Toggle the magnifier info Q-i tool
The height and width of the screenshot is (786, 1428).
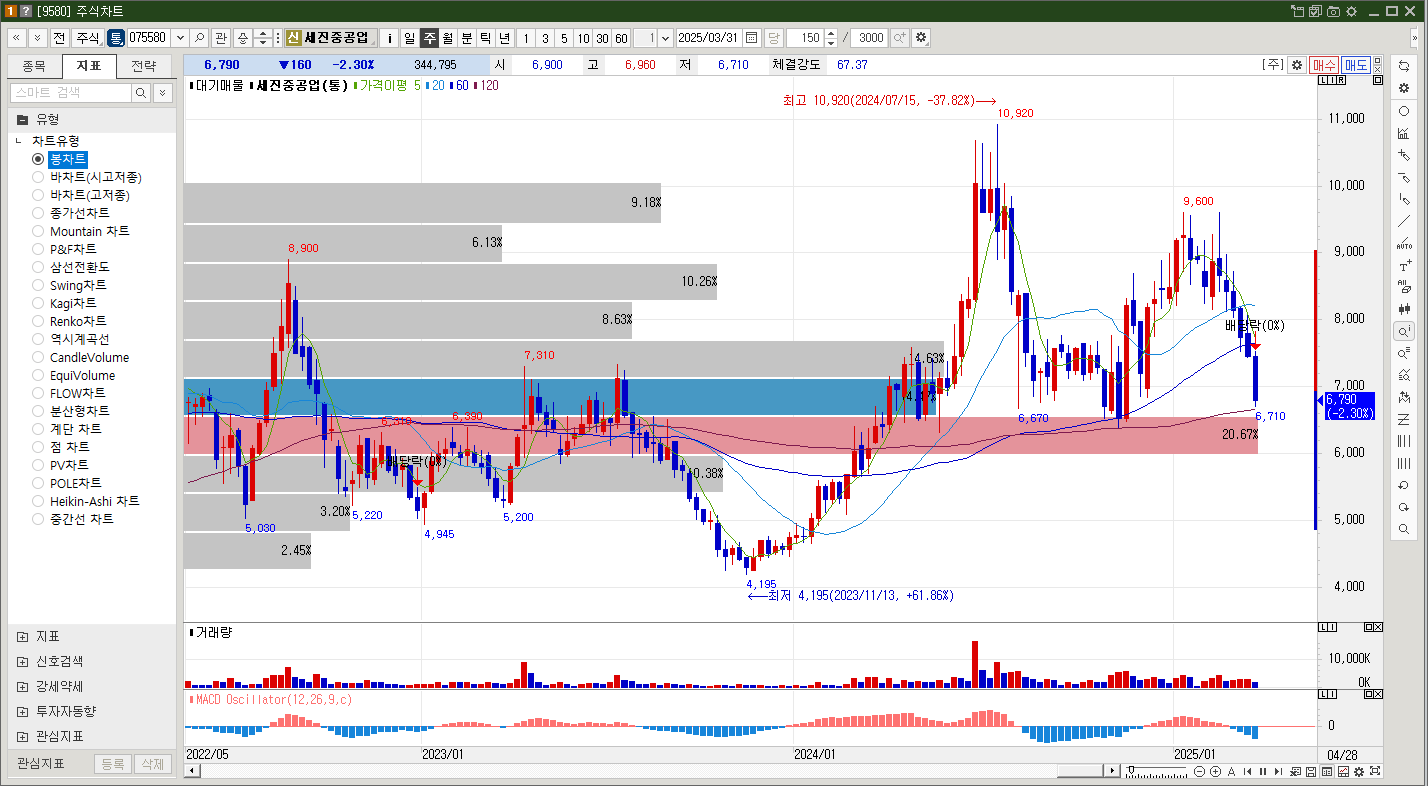[1404, 331]
